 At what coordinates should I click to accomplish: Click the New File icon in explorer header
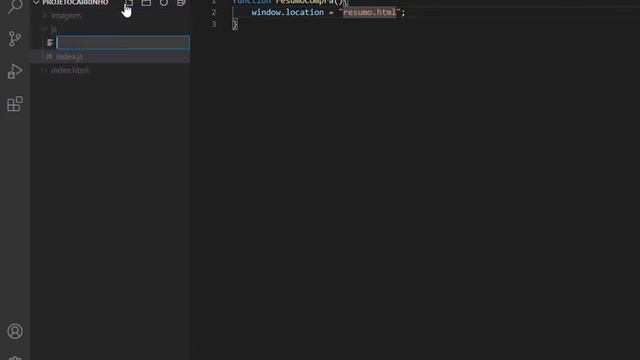point(129,3)
